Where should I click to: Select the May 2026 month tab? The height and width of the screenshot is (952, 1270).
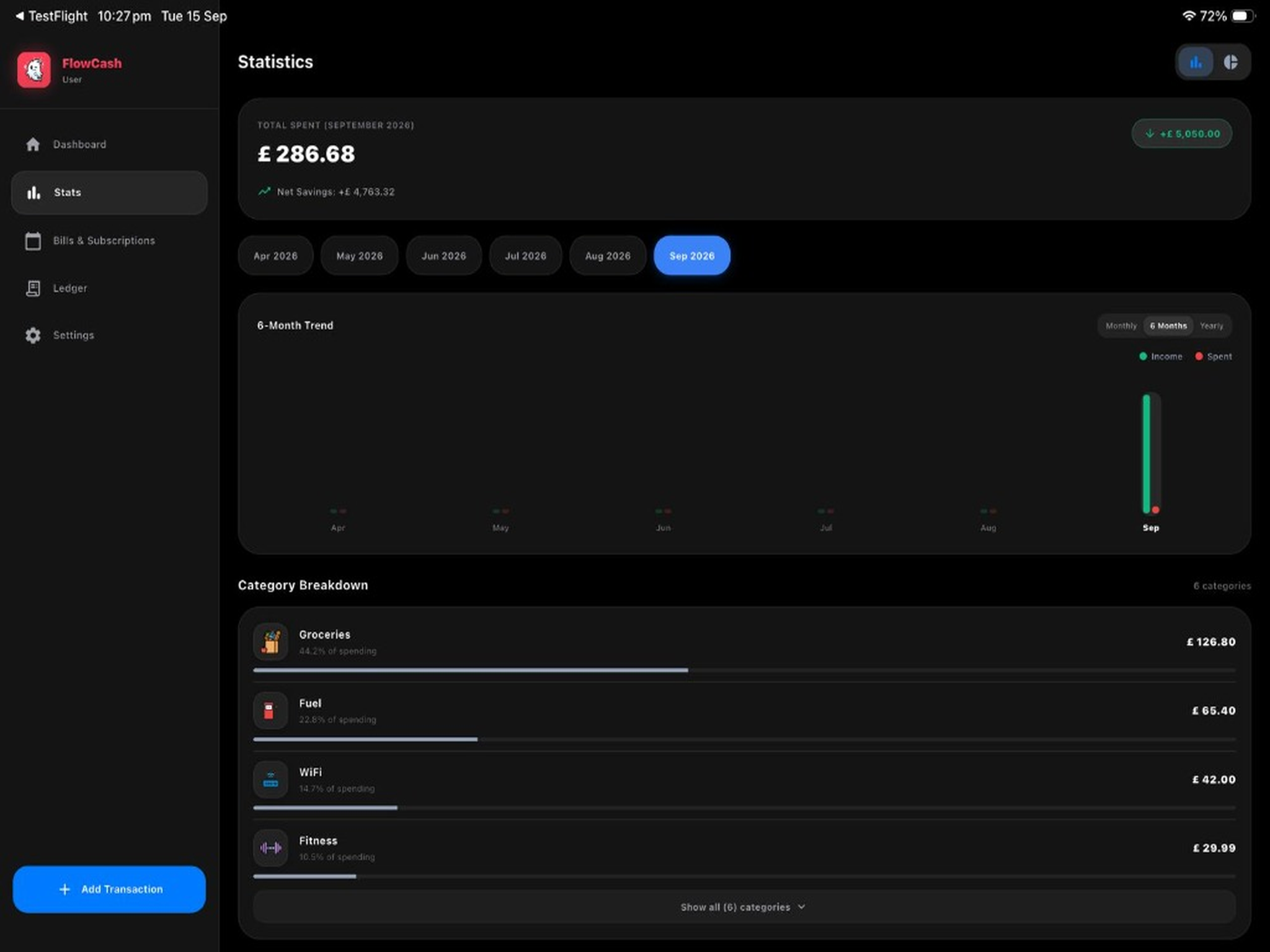click(x=360, y=256)
